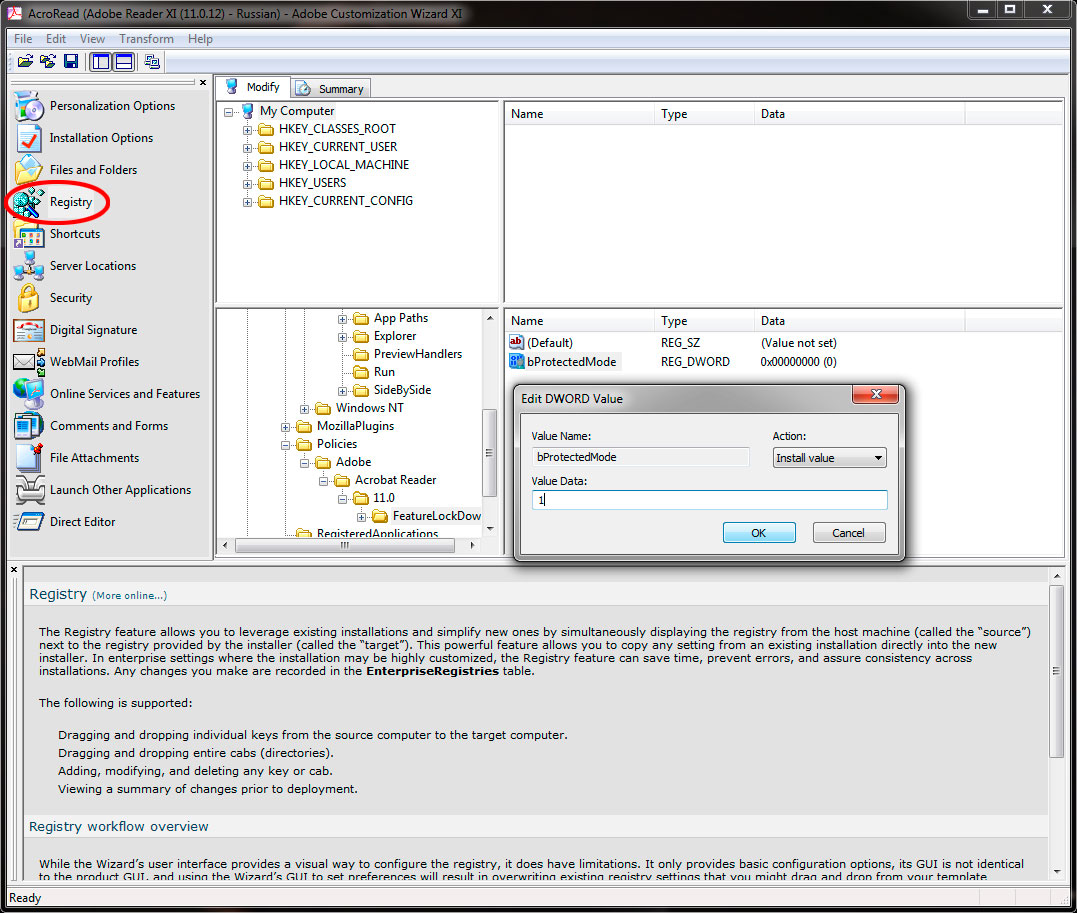Open Installation Options via its checkmark icon
The height and width of the screenshot is (913, 1077).
[29, 138]
